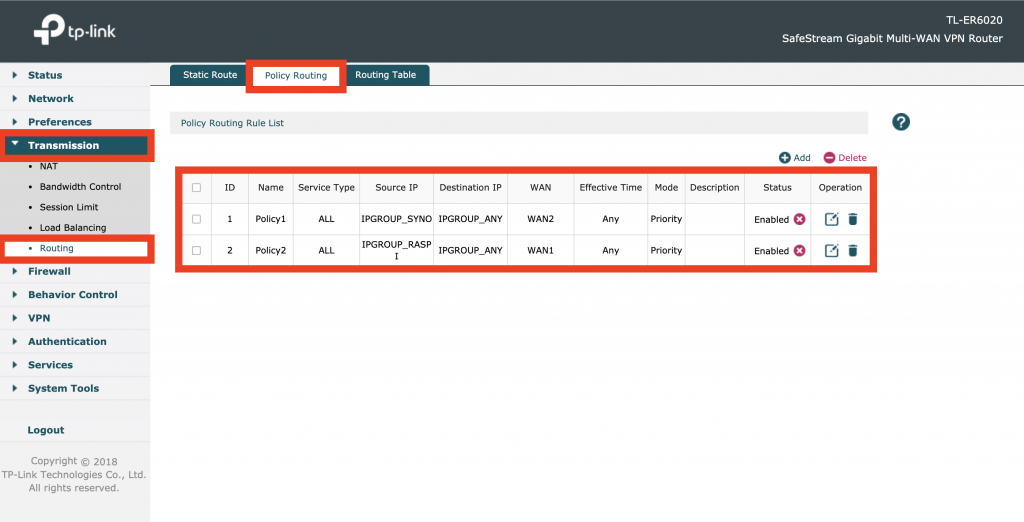
Task: Open the Routing Table tab
Action: point(385,75)
